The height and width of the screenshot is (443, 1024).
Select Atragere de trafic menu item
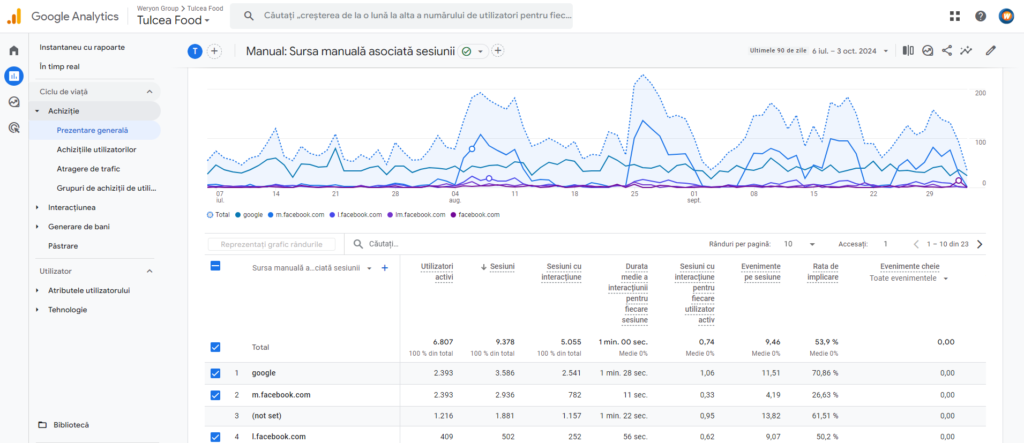click(x=88, y=168)
